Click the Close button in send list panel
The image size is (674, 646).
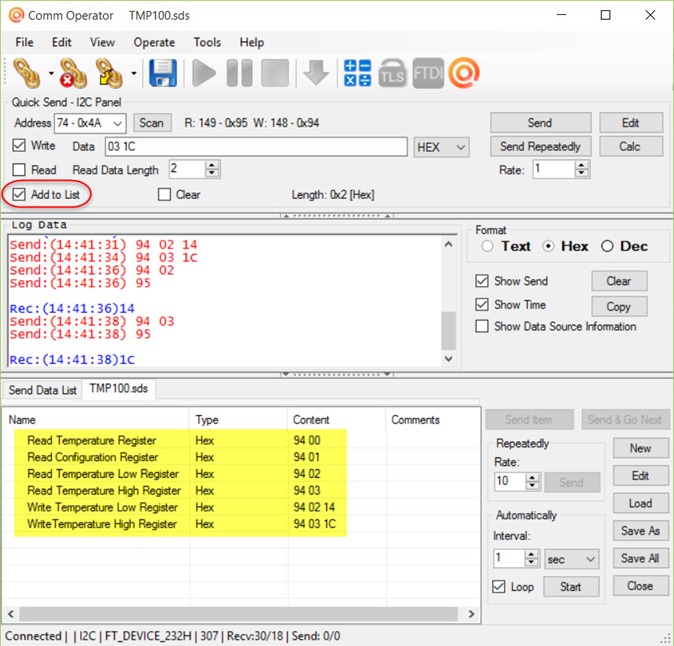pyautogui.click(x=640, y=586)
